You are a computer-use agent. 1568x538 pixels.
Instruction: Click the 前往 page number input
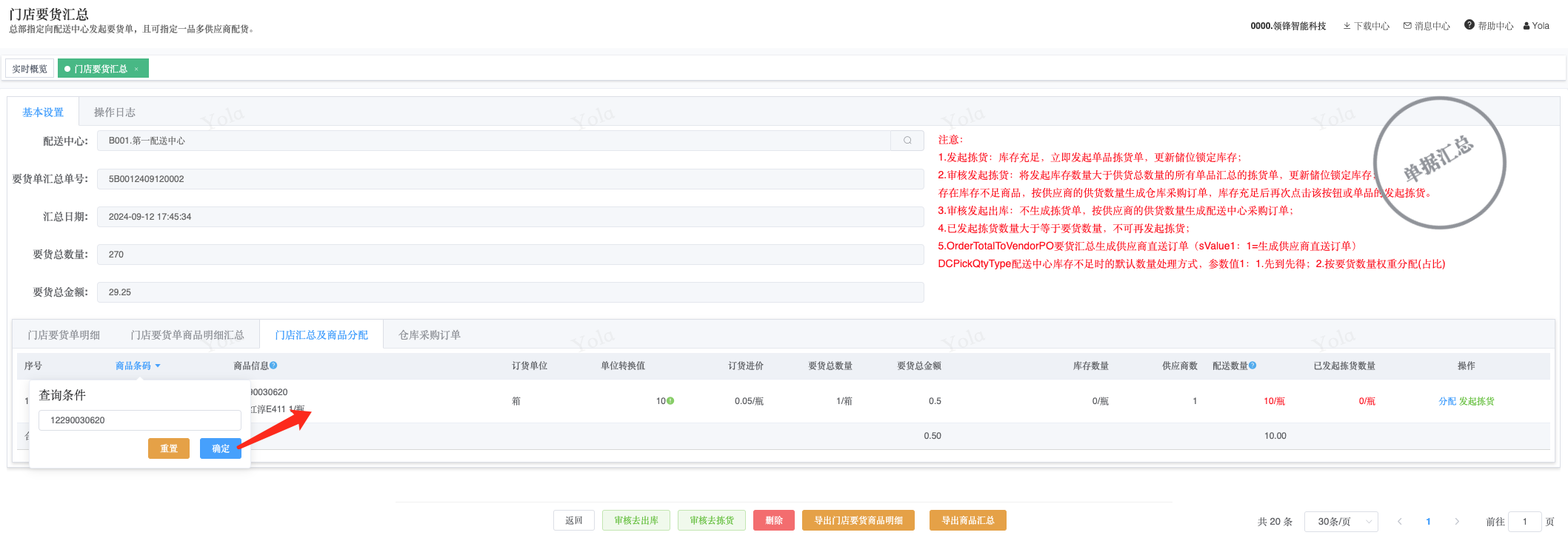pyautogui.click(x=1525, y=522)
